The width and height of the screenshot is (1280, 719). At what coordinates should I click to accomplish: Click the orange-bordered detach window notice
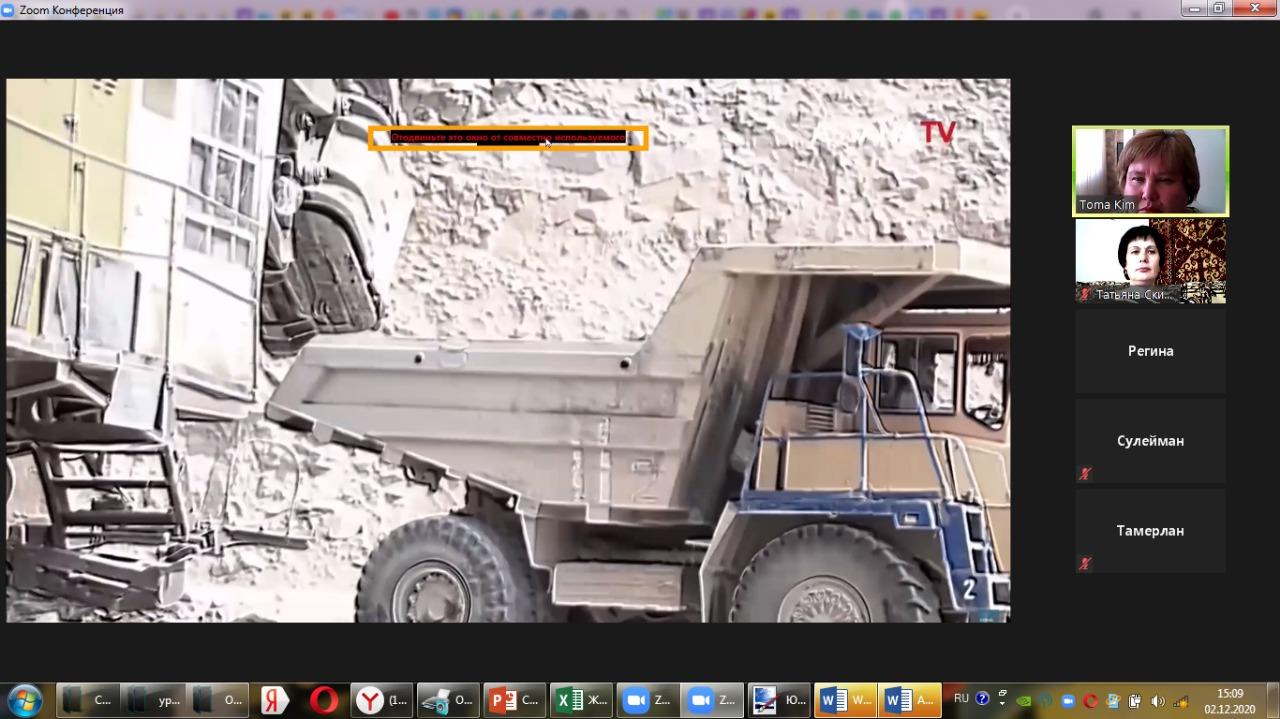click(x=508, y=138)
